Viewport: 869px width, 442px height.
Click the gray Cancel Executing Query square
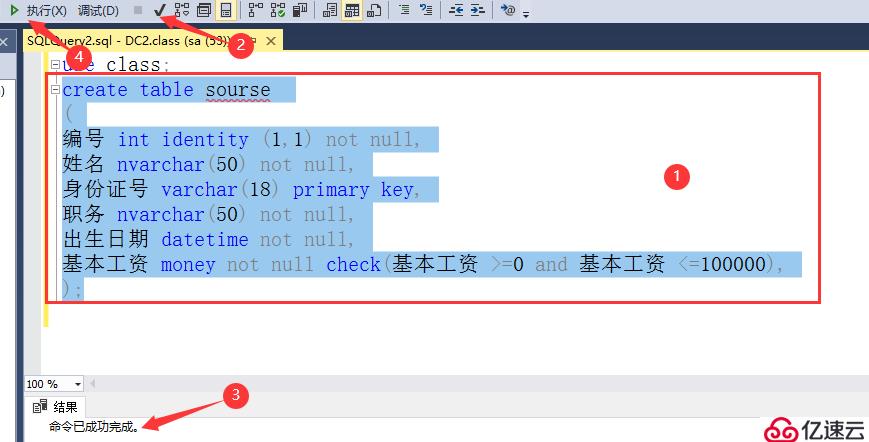pyautogui.click(x=138, y=10)
